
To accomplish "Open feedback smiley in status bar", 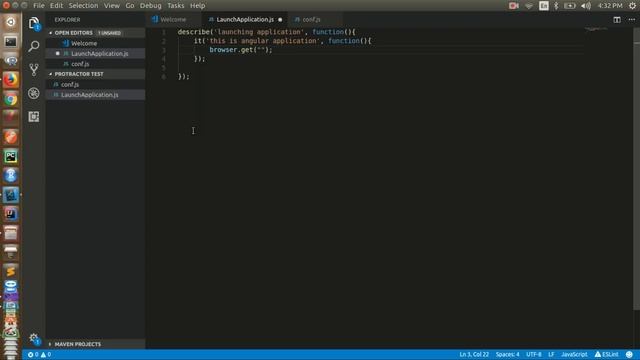I will [629, 354].
